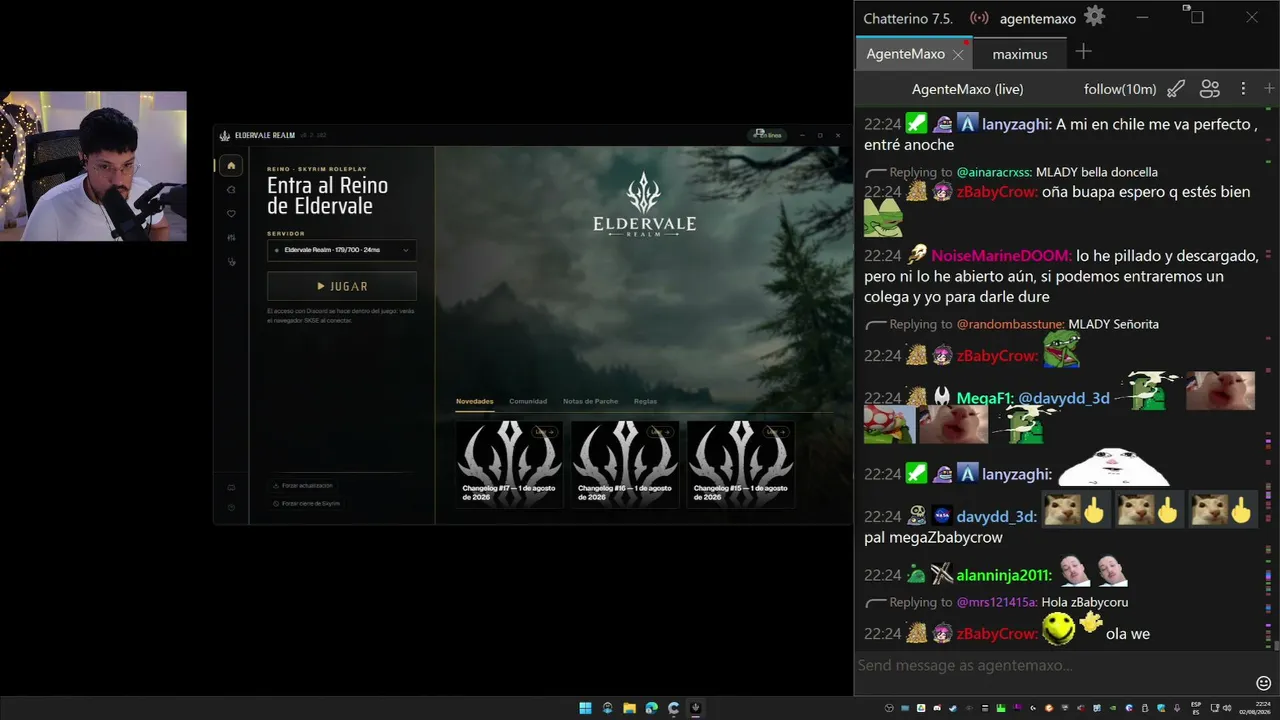The height and width of the screenshot is (720, 1280).
Task: Click the follow(10m) mode label
Action: tap(1120, 89)
